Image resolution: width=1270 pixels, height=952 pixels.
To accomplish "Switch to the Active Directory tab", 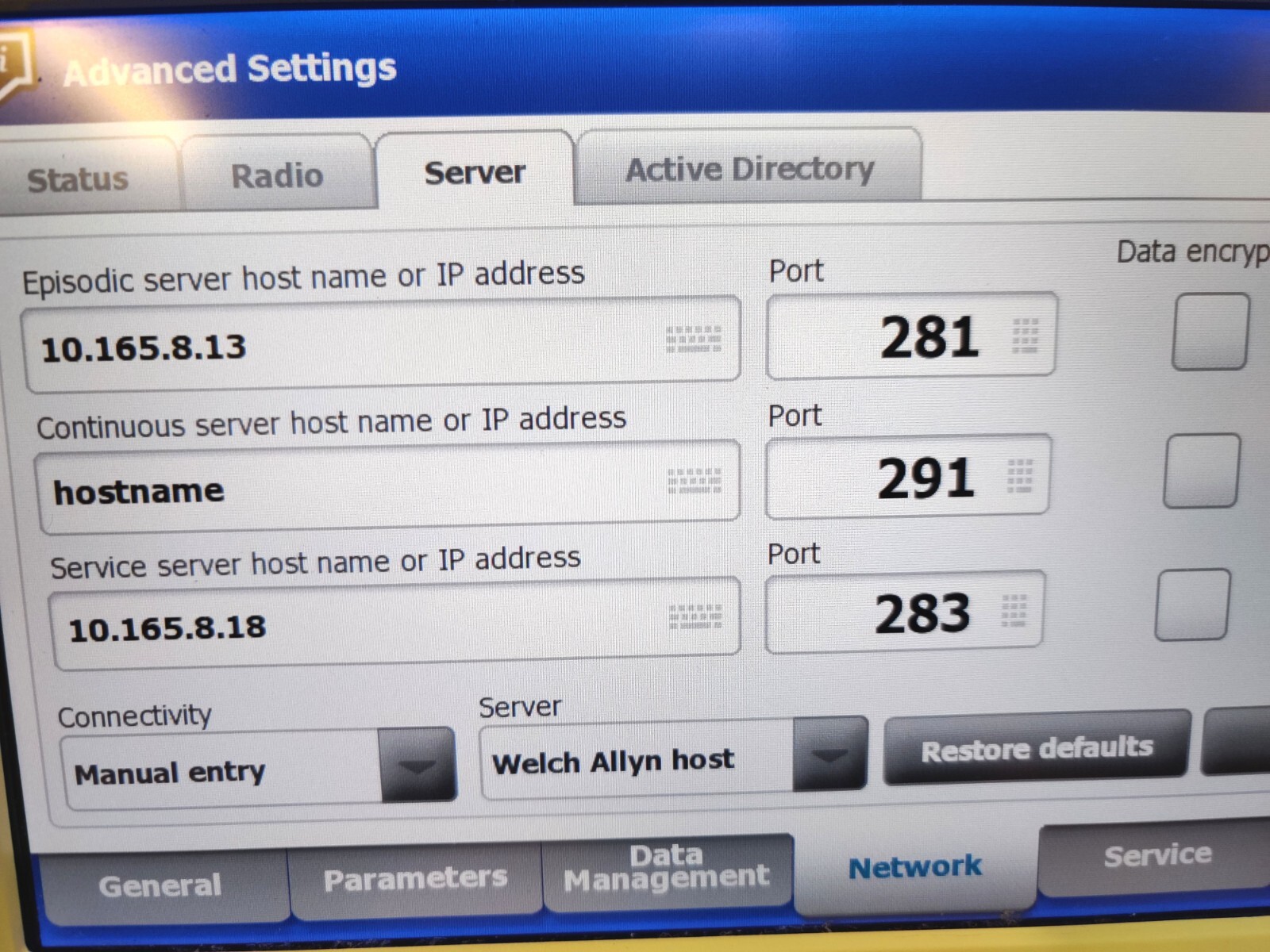I will (749, 169).
